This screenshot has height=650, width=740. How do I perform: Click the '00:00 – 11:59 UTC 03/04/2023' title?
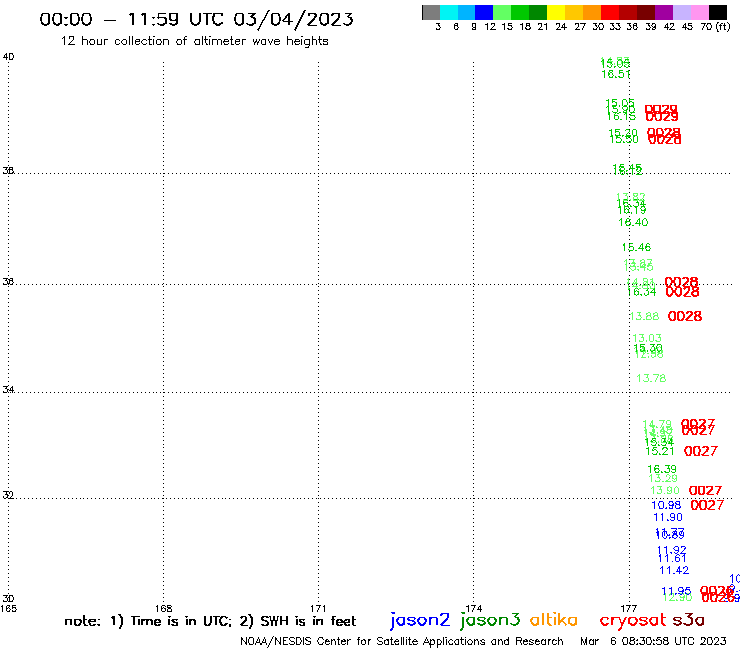coord(196,19)
